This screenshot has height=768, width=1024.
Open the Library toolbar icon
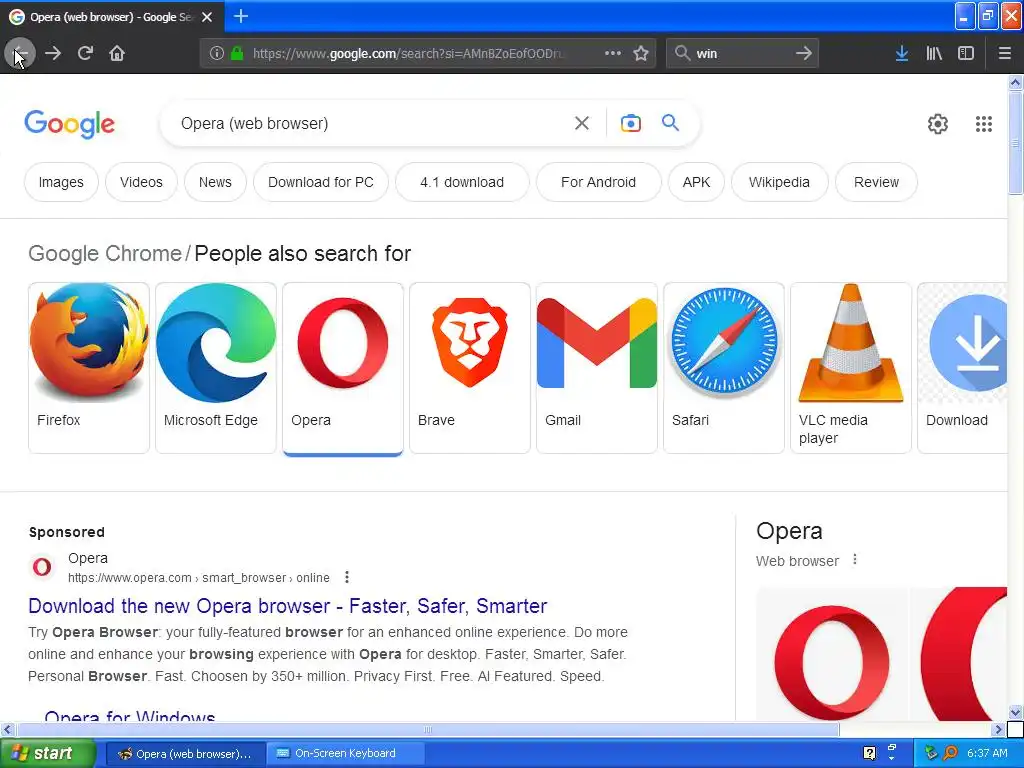click(x=934, y=54)
